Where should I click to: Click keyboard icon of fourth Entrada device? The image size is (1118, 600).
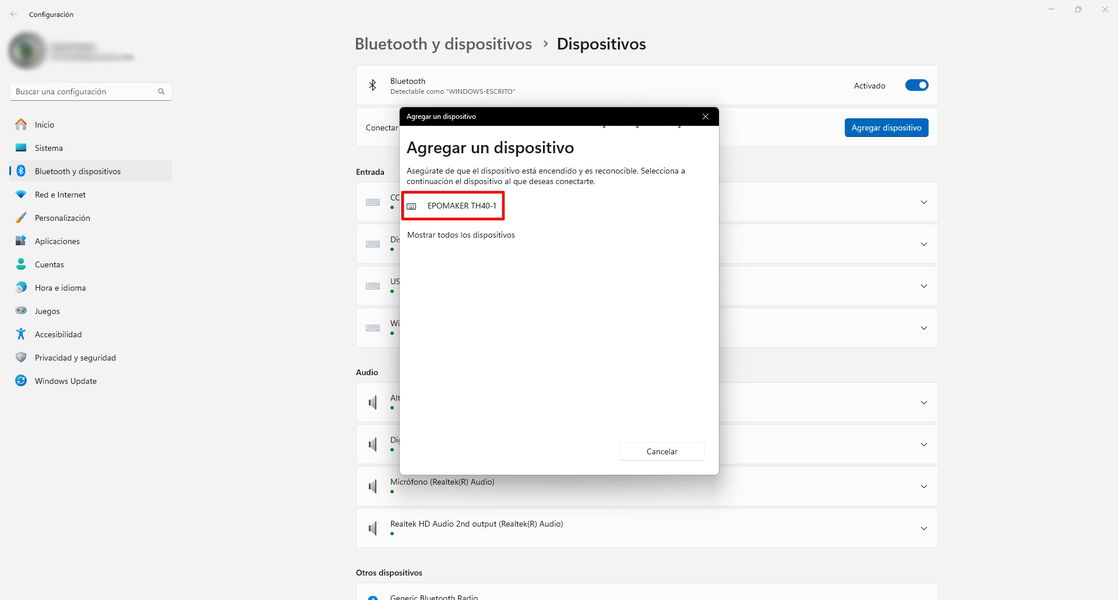[372, 329]
